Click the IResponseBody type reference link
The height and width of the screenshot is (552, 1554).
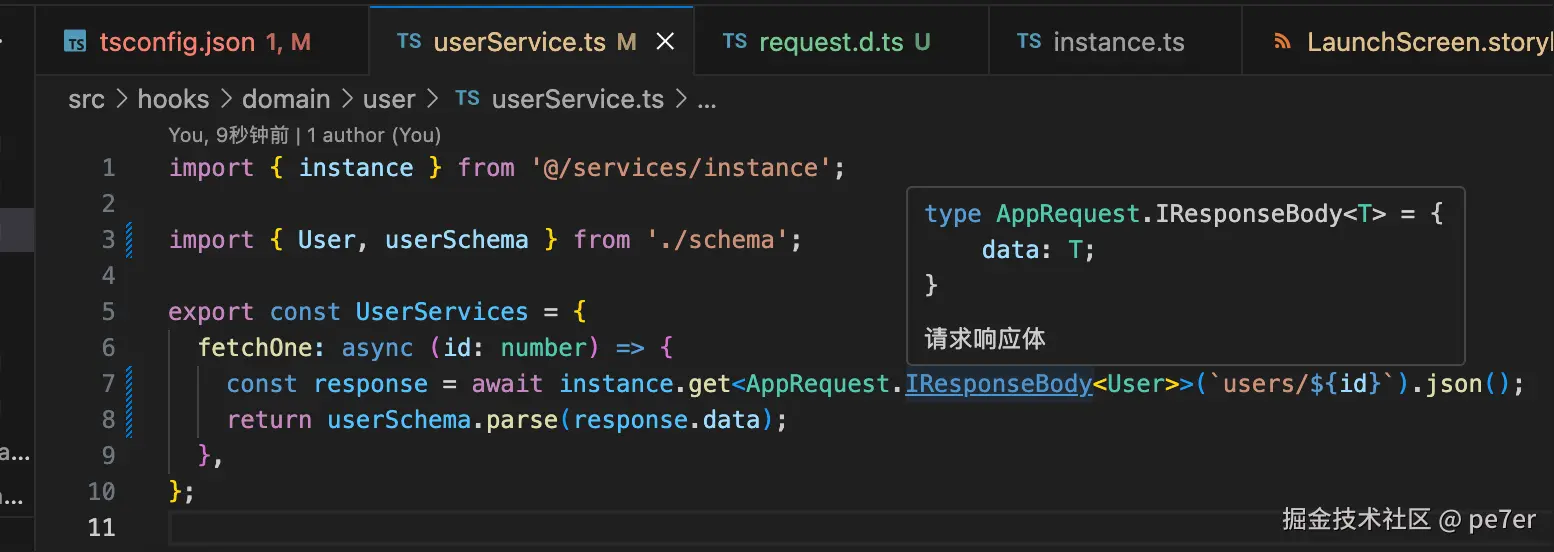point(998,384)
